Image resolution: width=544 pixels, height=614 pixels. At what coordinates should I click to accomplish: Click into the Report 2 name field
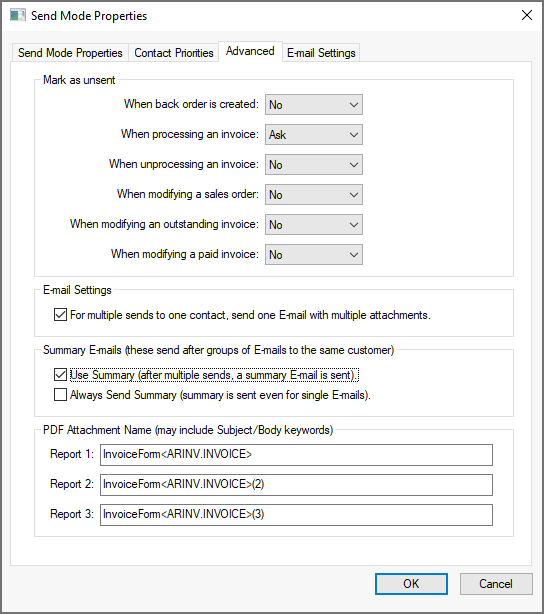(296, 485)
